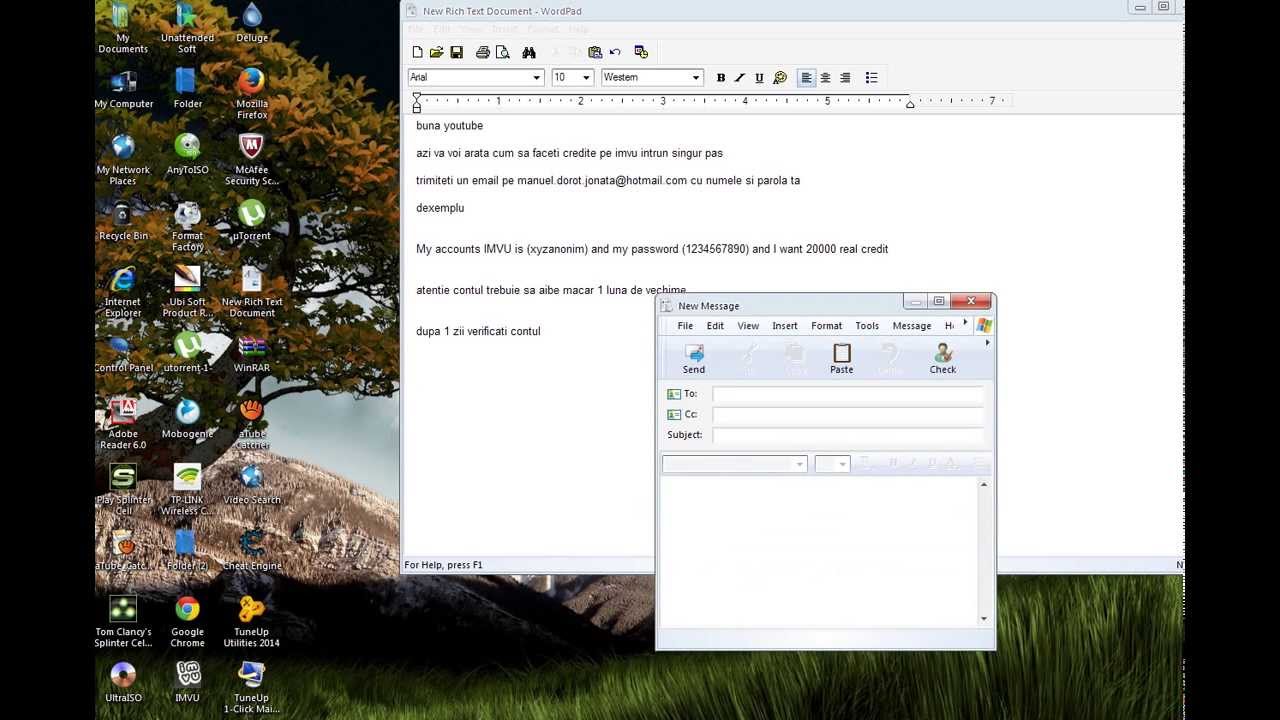Screen dimensions: 1280x720
Task: Open the Arial font dropdown in WordPad
Action: coord(536,78)
